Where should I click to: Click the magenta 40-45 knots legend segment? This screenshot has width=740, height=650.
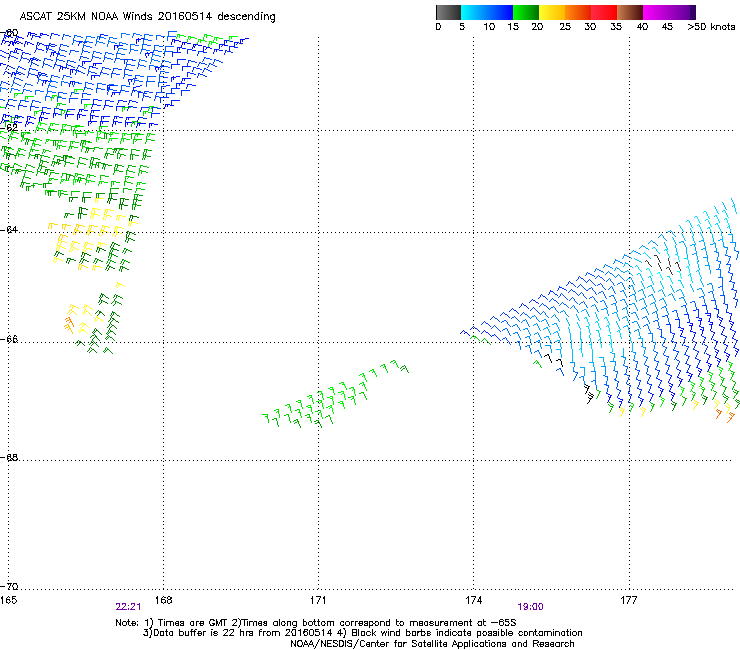[656, 12]
